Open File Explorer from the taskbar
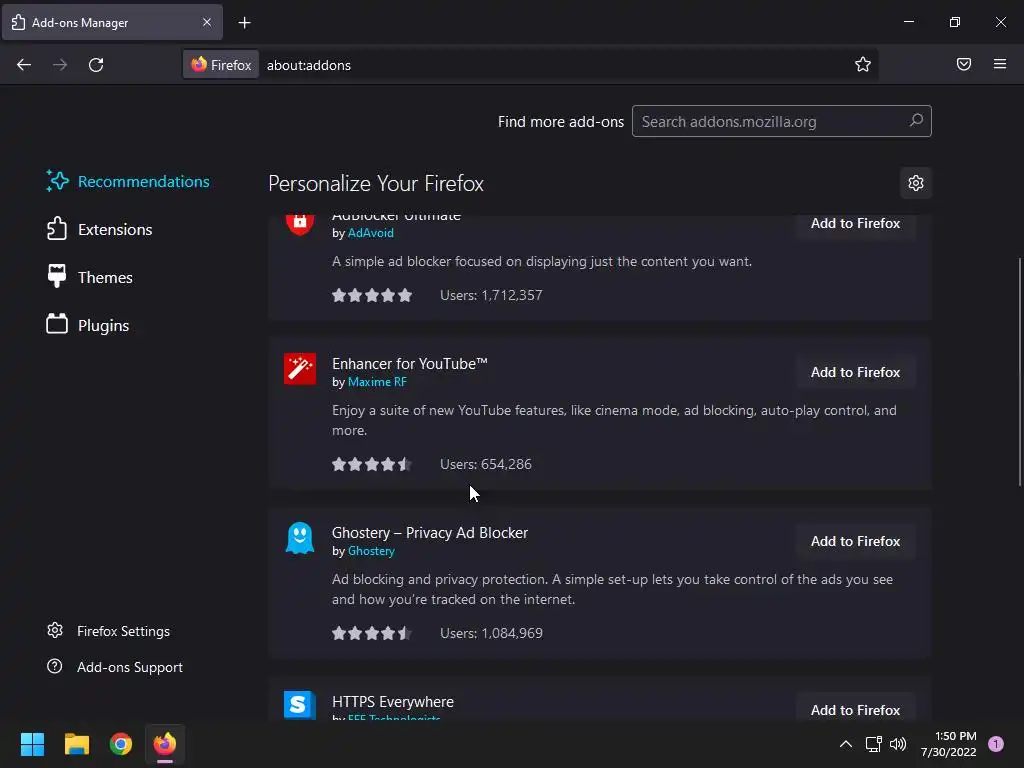This screenshot has width=1024, height=768. [77, 744]
